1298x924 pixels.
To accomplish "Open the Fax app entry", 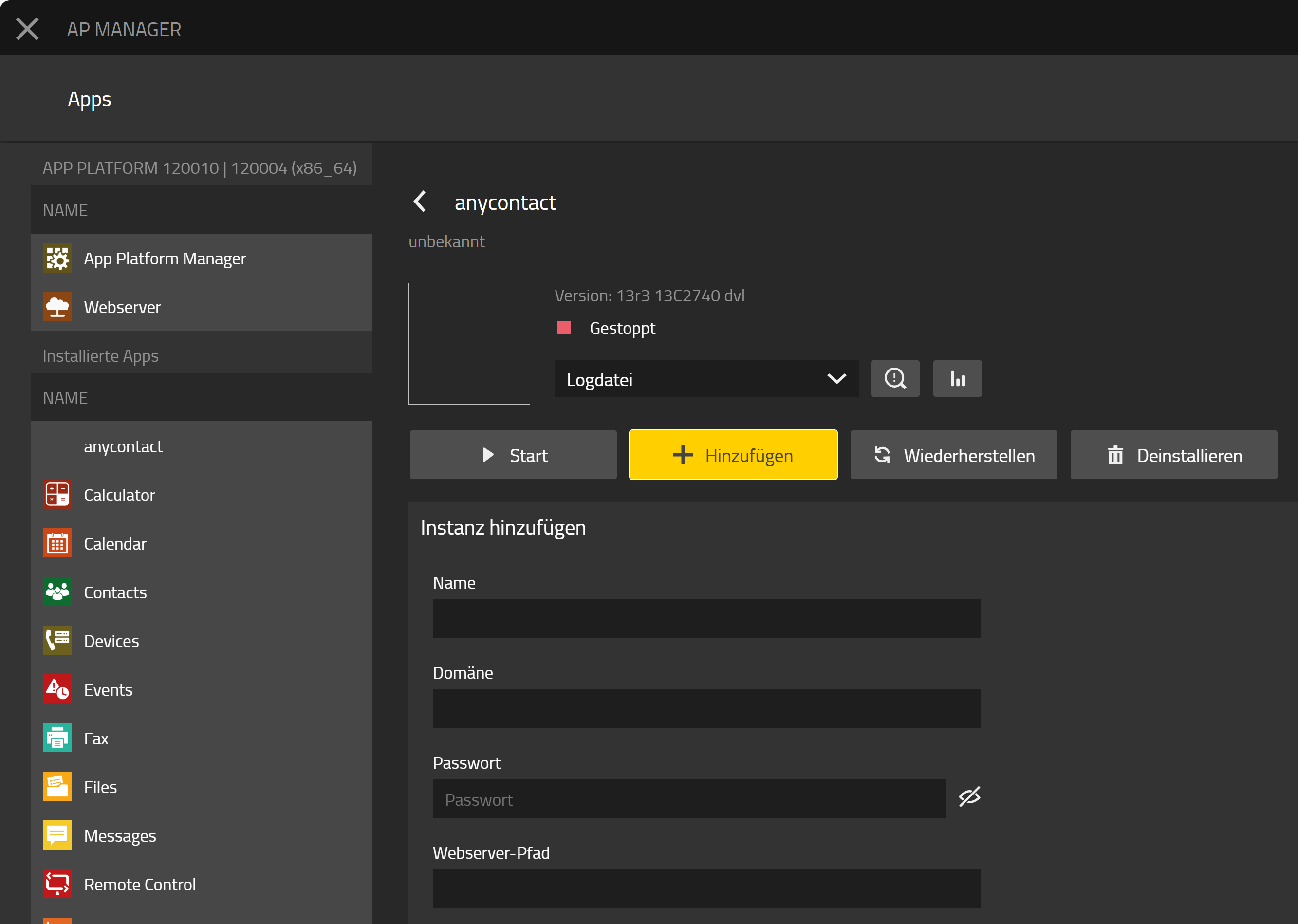I will pyautogui.click(x=96, y=738).
